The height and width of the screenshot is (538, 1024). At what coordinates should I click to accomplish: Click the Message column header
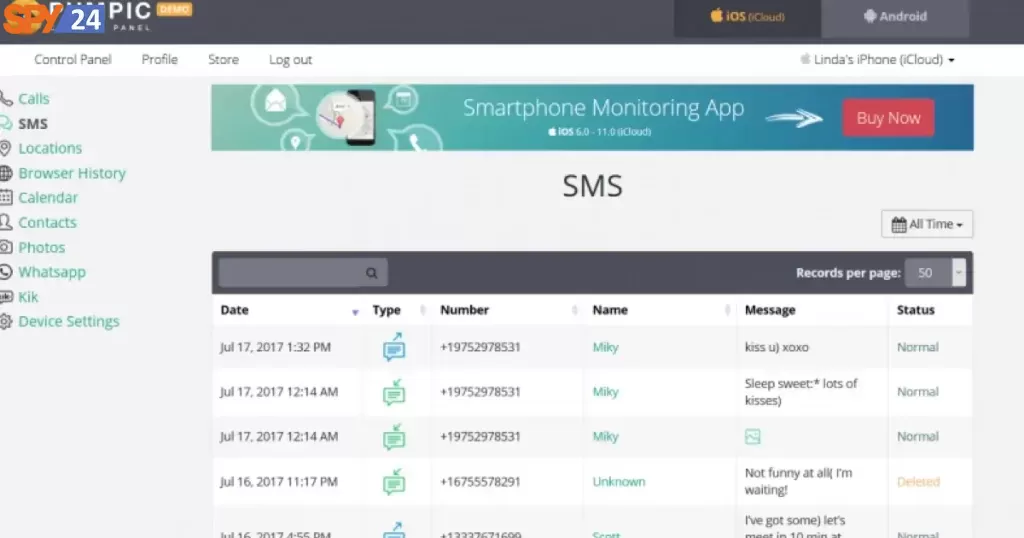pyautogui.click(x=770, y=310)
